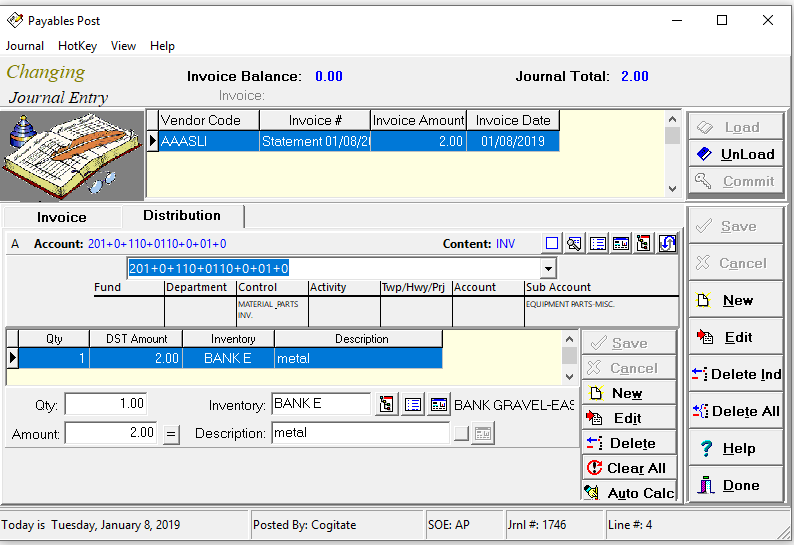Click the Load button

click(735, 127)
